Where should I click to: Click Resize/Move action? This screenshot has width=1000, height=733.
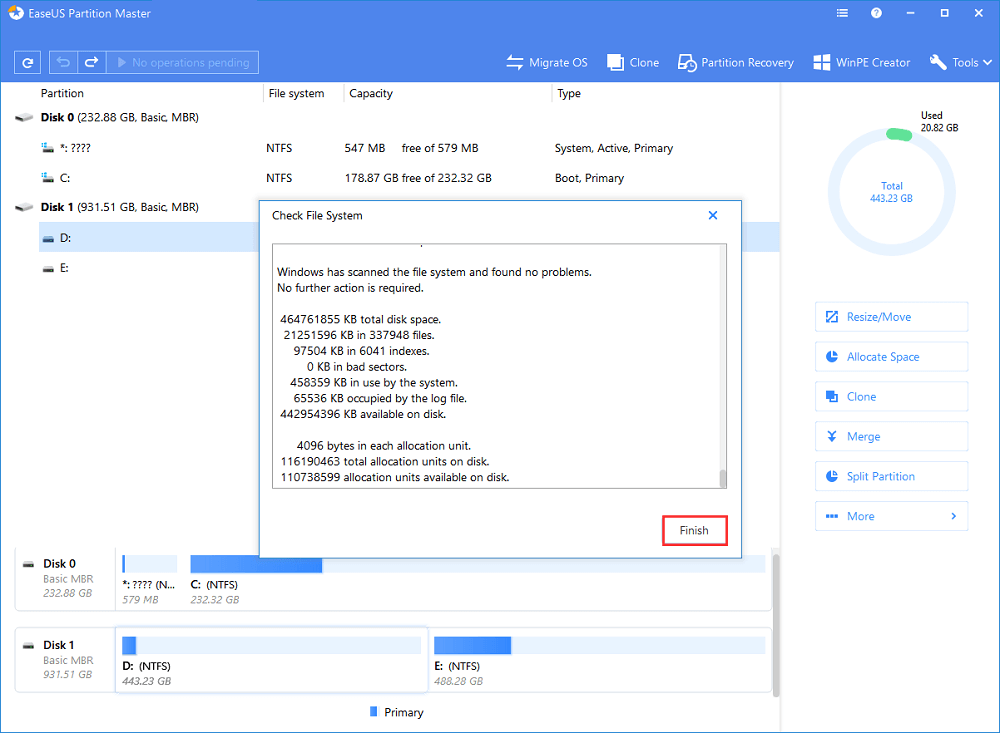point(891,317)
